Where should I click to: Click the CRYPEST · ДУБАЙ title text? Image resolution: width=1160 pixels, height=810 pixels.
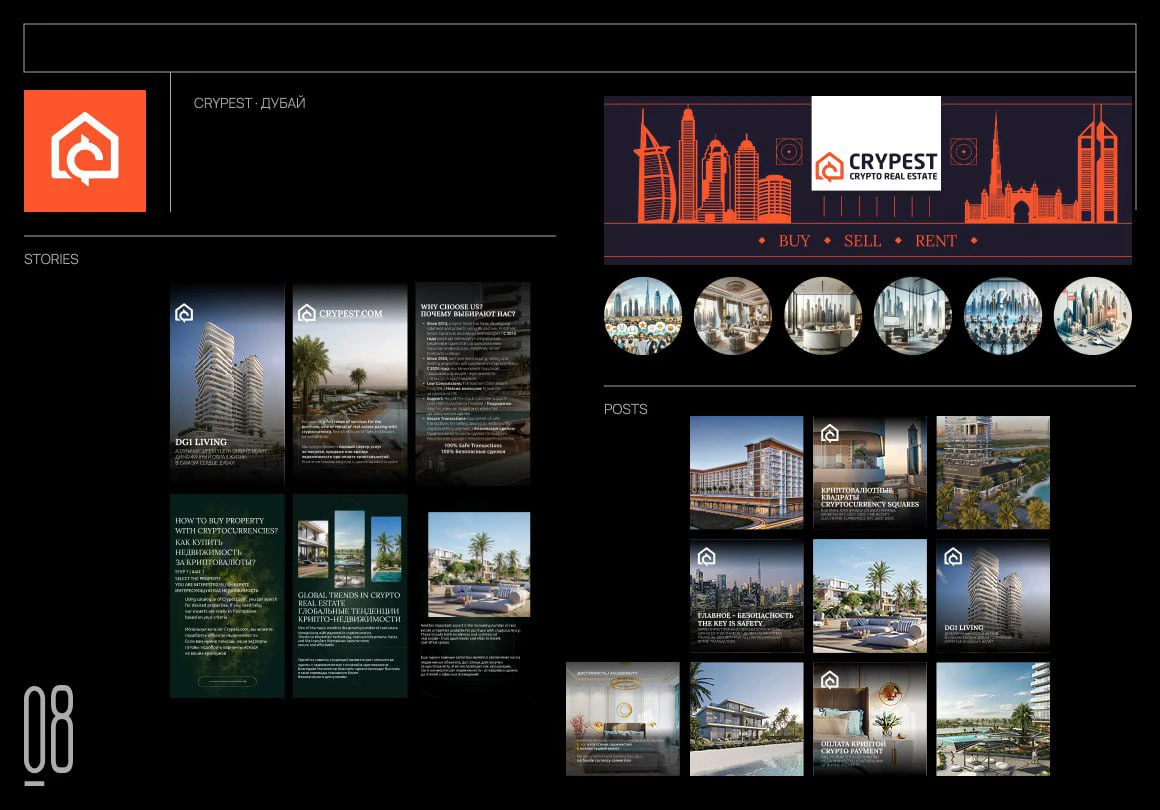(249, 104)
